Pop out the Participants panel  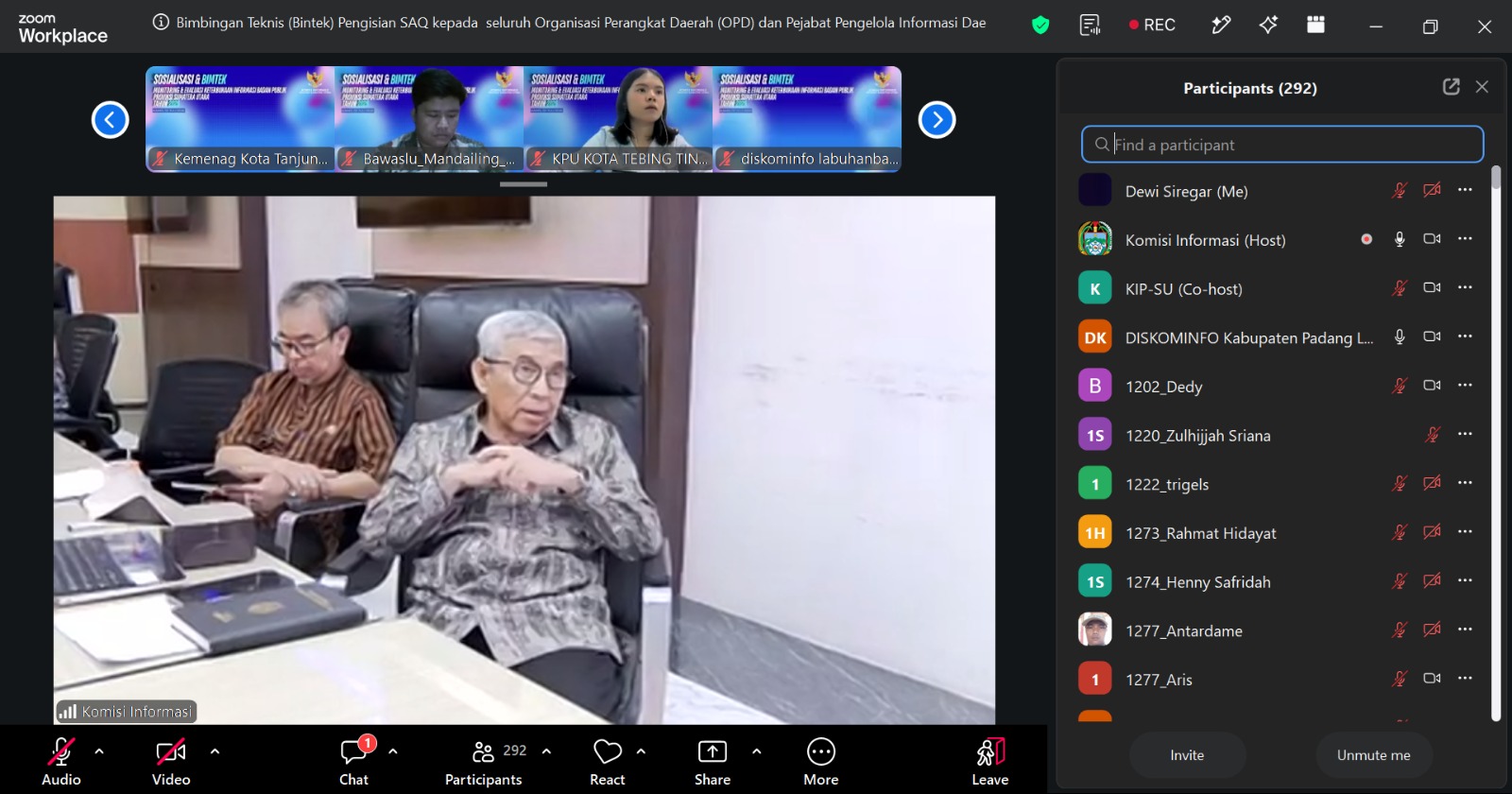coord(1451,87)
